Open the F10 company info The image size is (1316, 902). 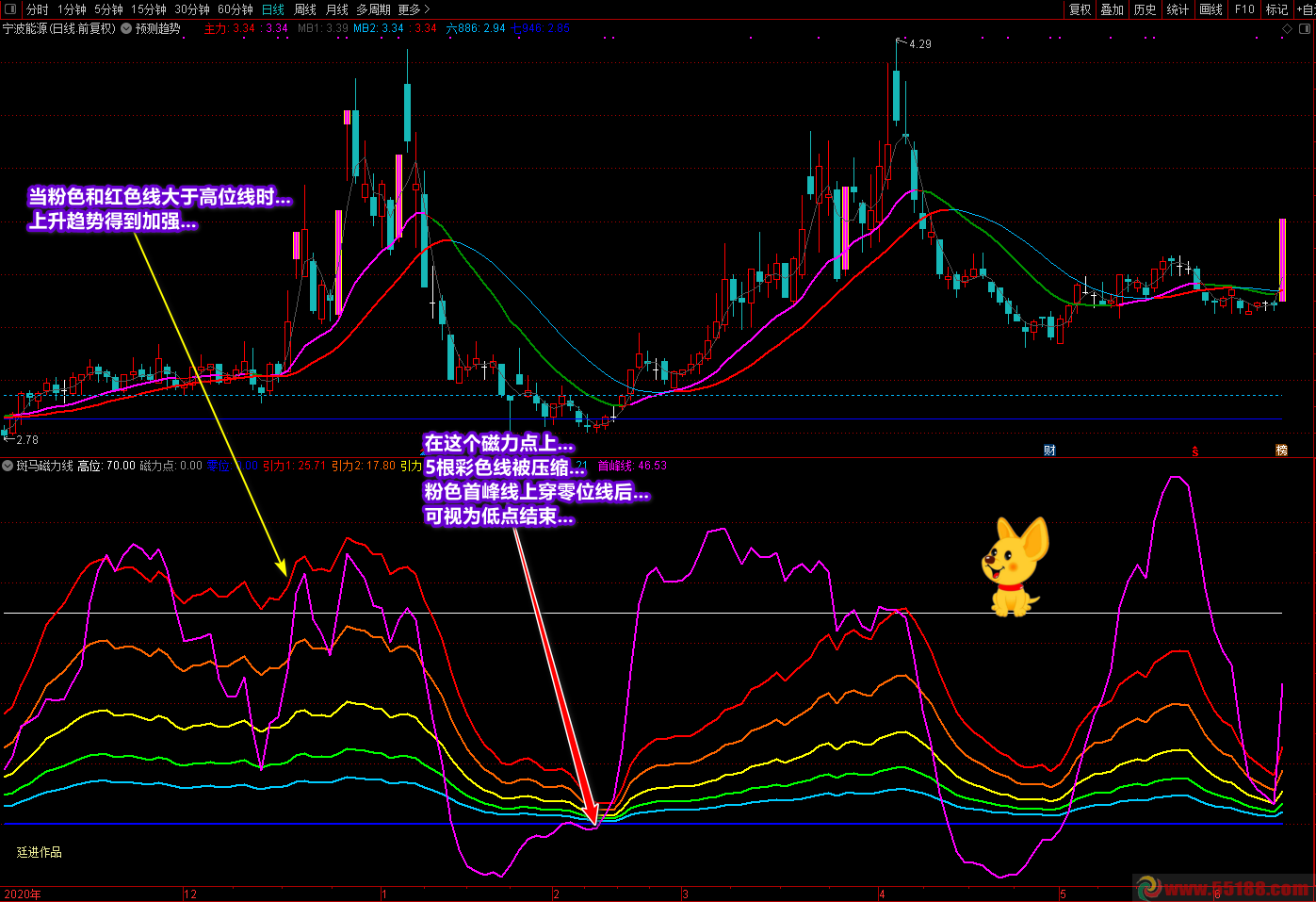click(x=1244, y=9)
